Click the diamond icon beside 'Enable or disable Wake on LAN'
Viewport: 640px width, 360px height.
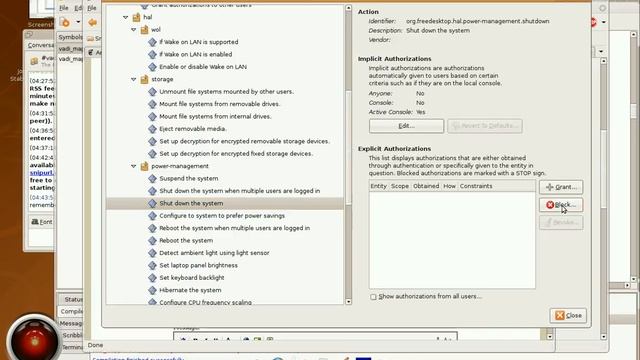pos(152,67)
